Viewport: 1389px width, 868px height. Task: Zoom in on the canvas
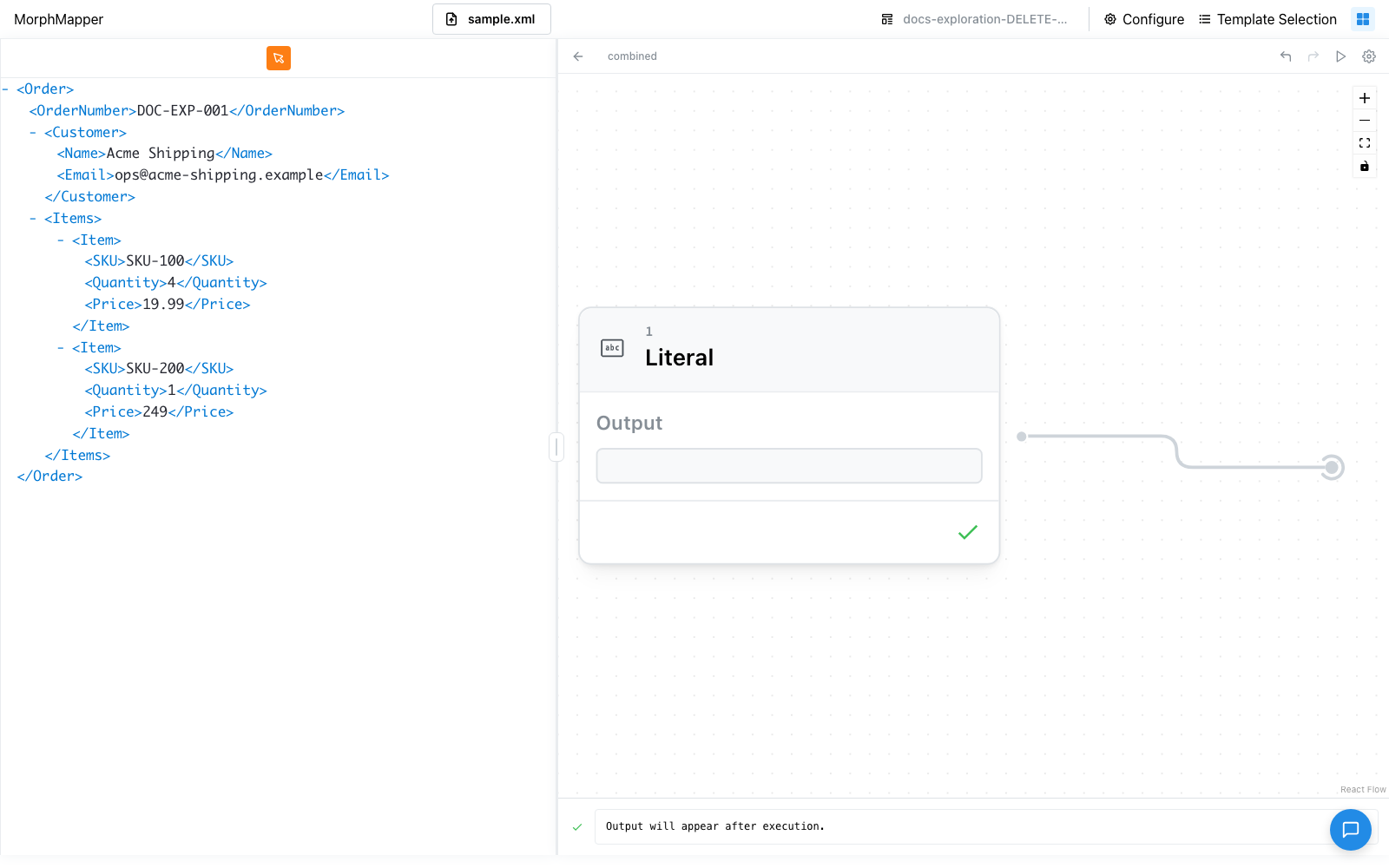click(1365, 98)
